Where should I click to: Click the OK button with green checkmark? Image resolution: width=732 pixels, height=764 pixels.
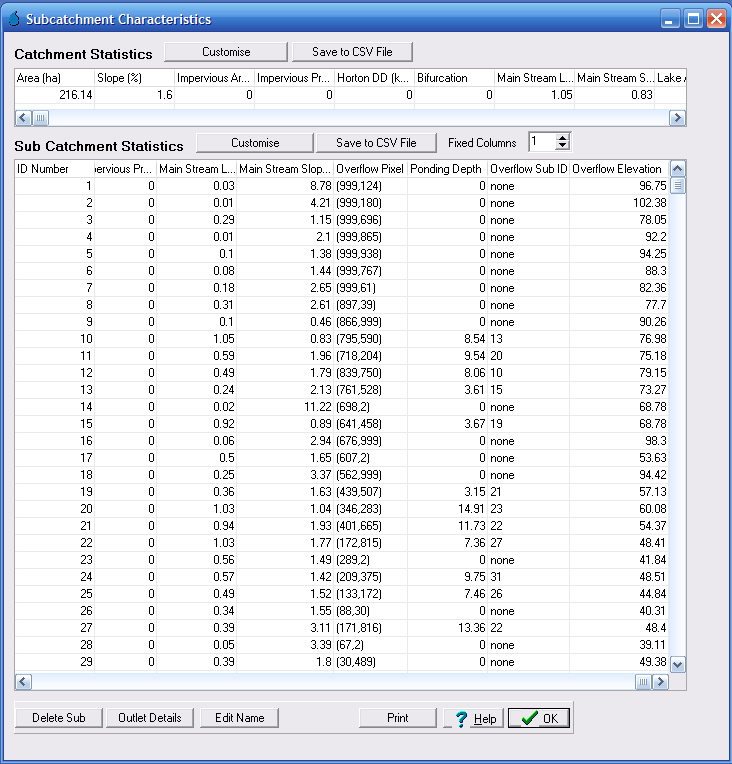(x=539, y=718)
